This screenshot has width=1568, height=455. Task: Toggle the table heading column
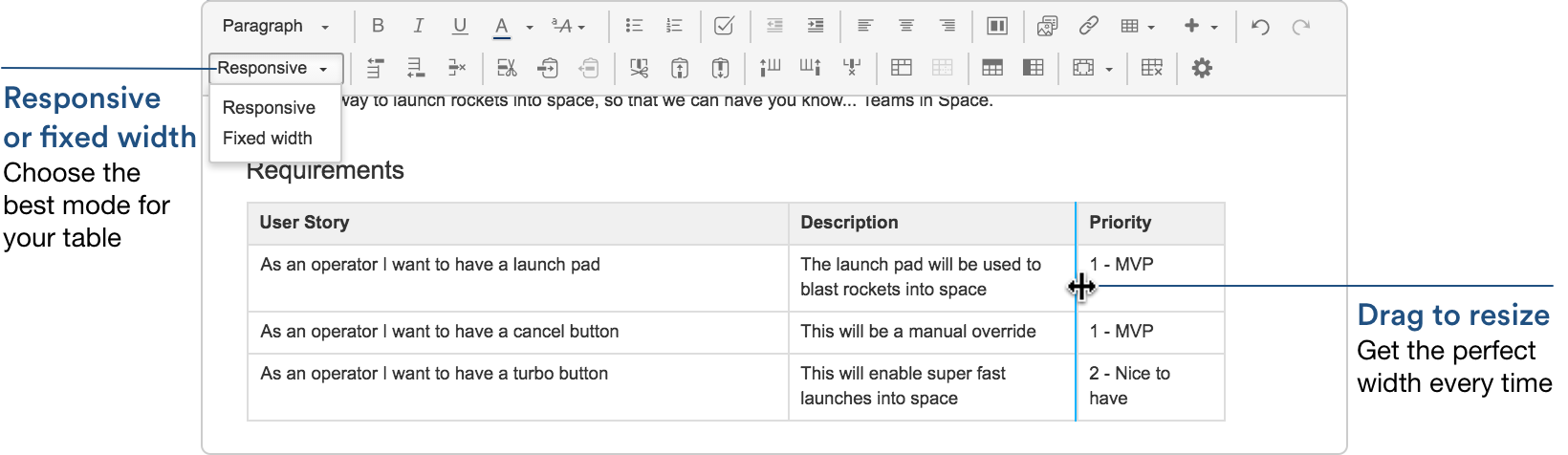tap(1033, 68)
